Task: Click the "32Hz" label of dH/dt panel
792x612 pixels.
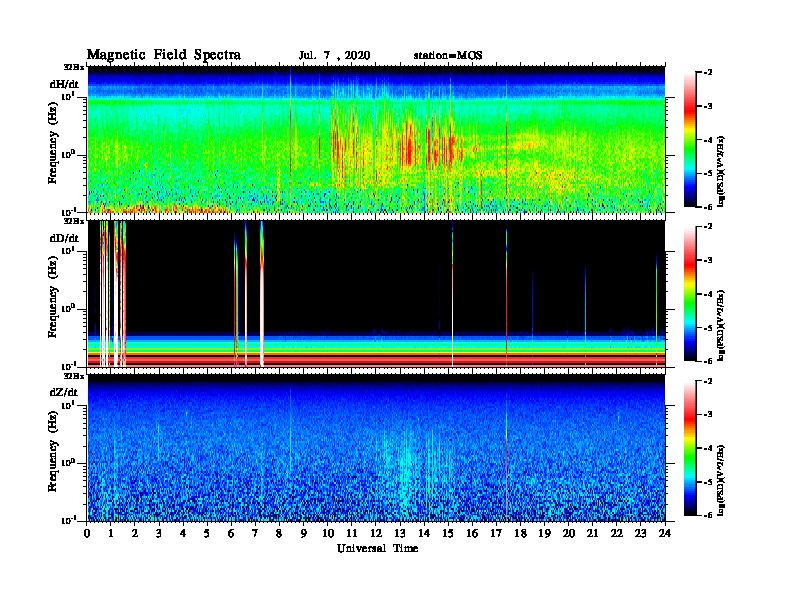Action: (x=74, y=67)
